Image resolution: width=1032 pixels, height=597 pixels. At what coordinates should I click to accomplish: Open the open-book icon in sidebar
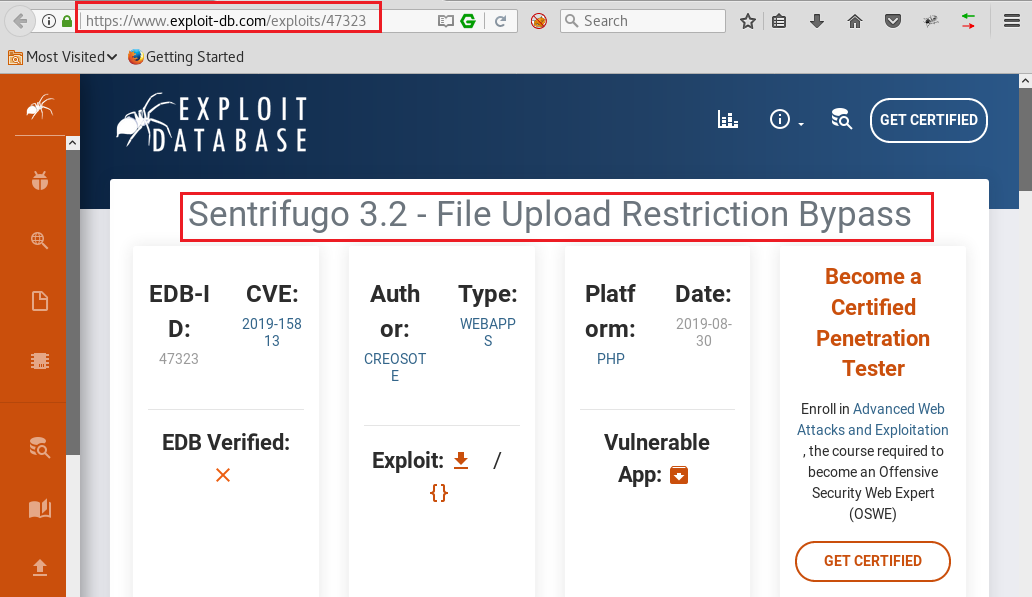39,508
